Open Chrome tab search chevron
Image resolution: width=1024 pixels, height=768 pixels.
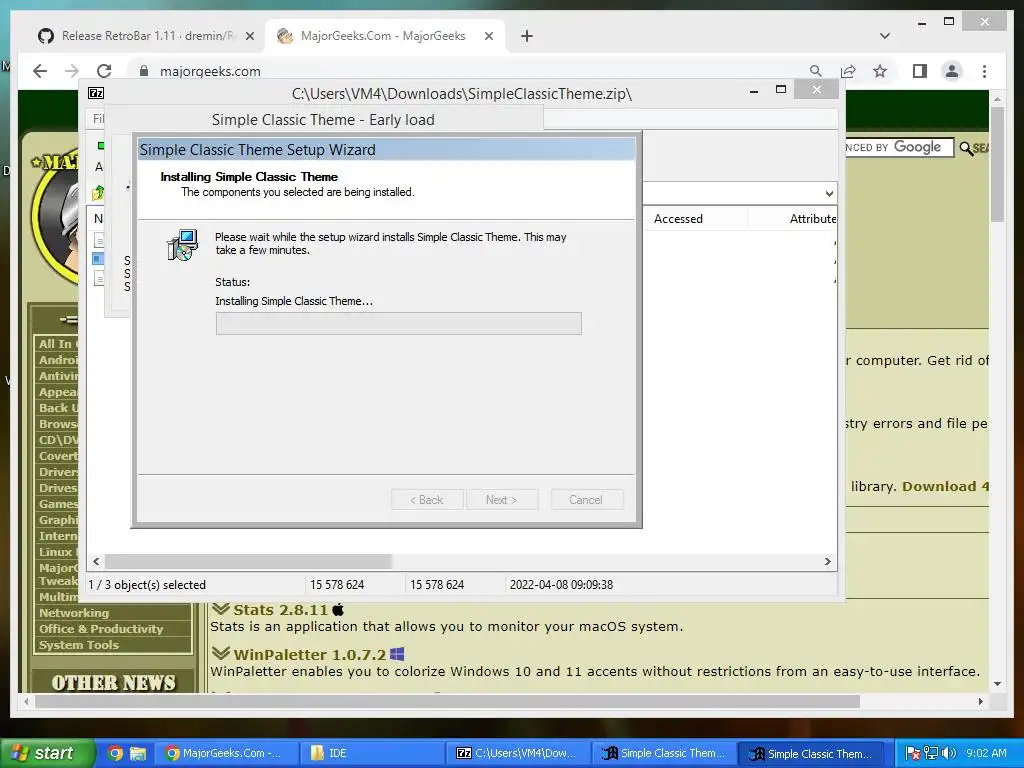(885, 36)
